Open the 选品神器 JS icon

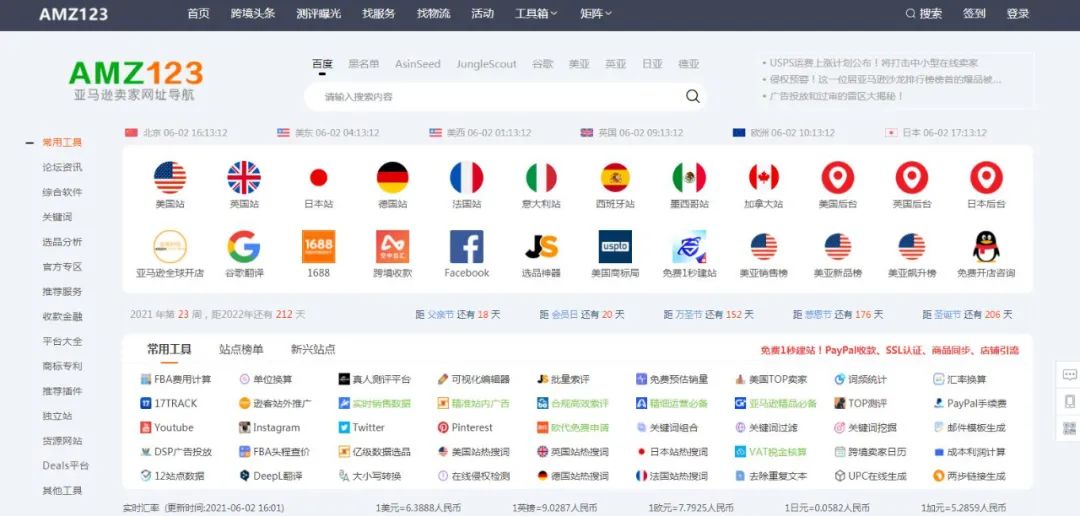pyautogui.click(x=541, y=247)
